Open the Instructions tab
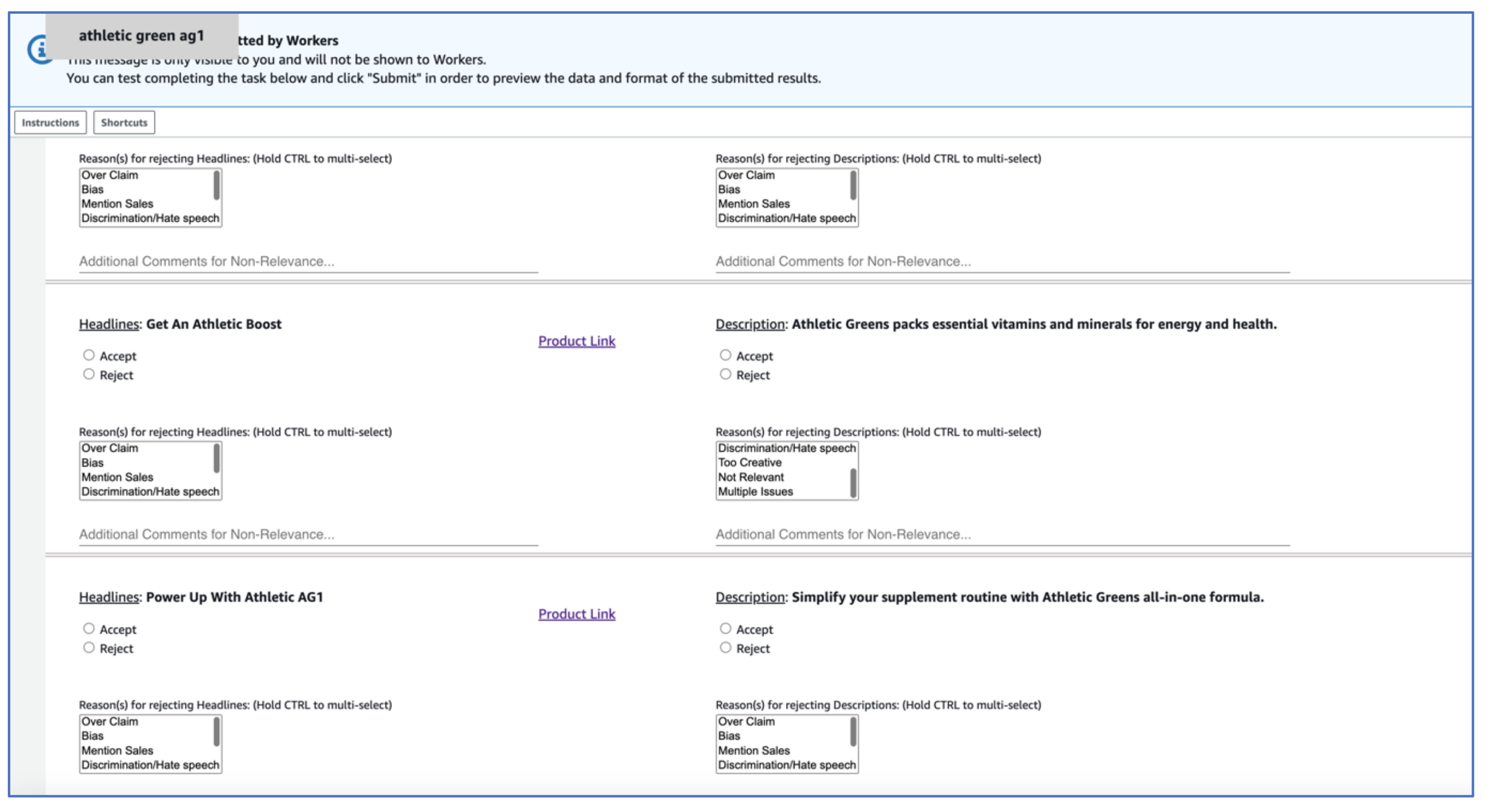This screenshot has height=812, width=1492. (x=51, y=122)
